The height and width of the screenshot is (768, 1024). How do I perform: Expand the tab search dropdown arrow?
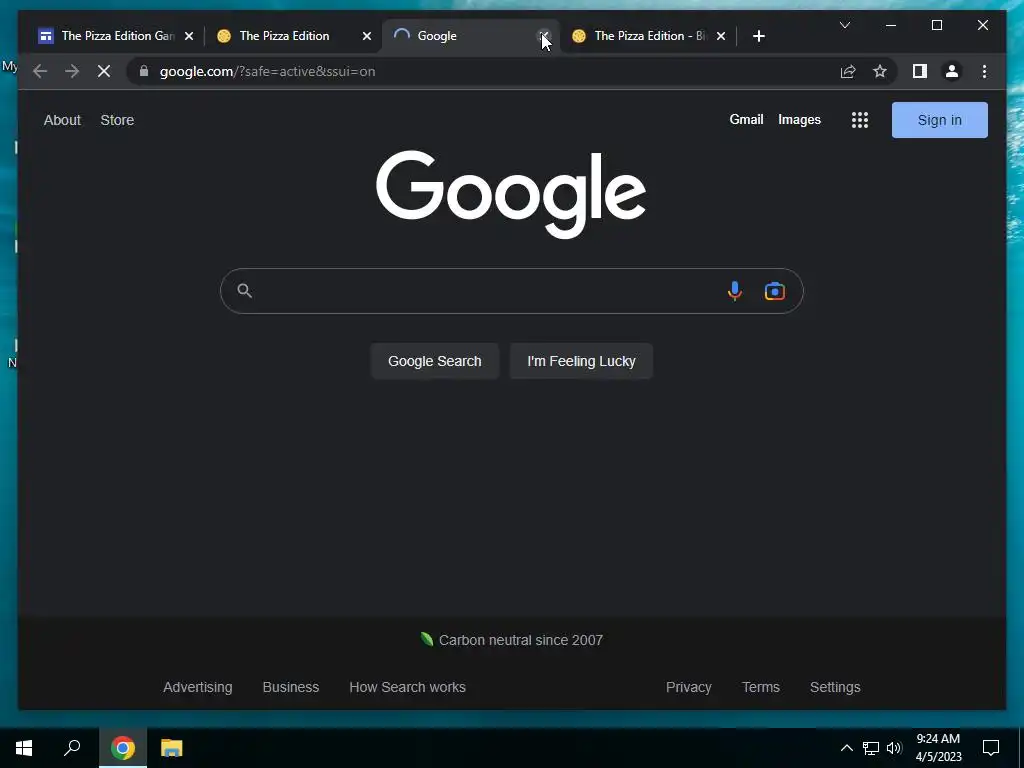pyautogui.click(x=844, y=25)
